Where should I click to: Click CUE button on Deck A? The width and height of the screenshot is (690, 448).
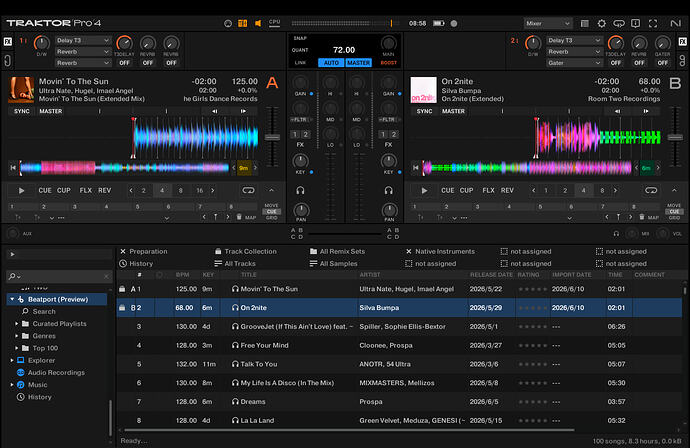point(45,191)
